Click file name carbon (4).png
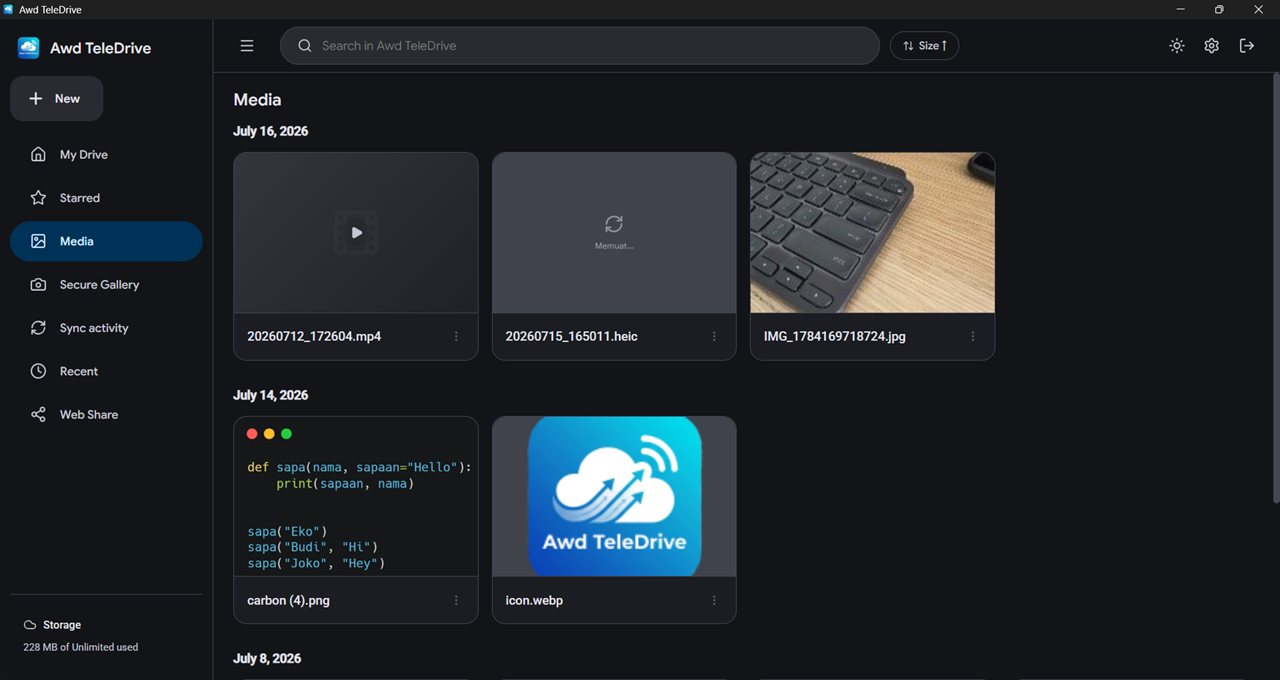The width and height of the screenshot is (1280, 680). click(288, 601)
